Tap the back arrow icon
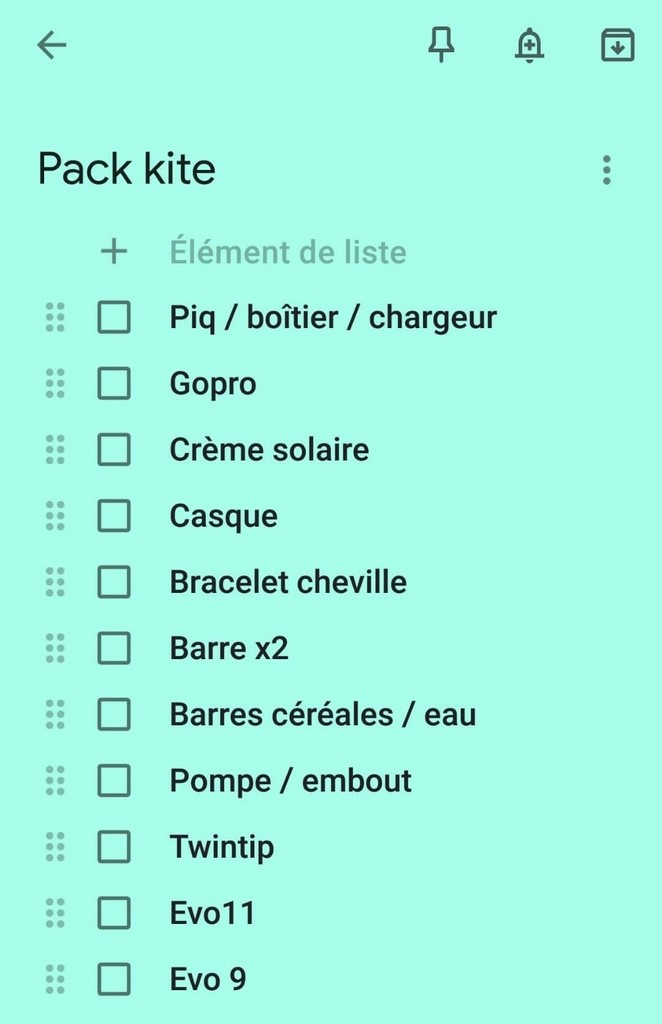Screen dimensions: 662x1024 pos(51,45)
